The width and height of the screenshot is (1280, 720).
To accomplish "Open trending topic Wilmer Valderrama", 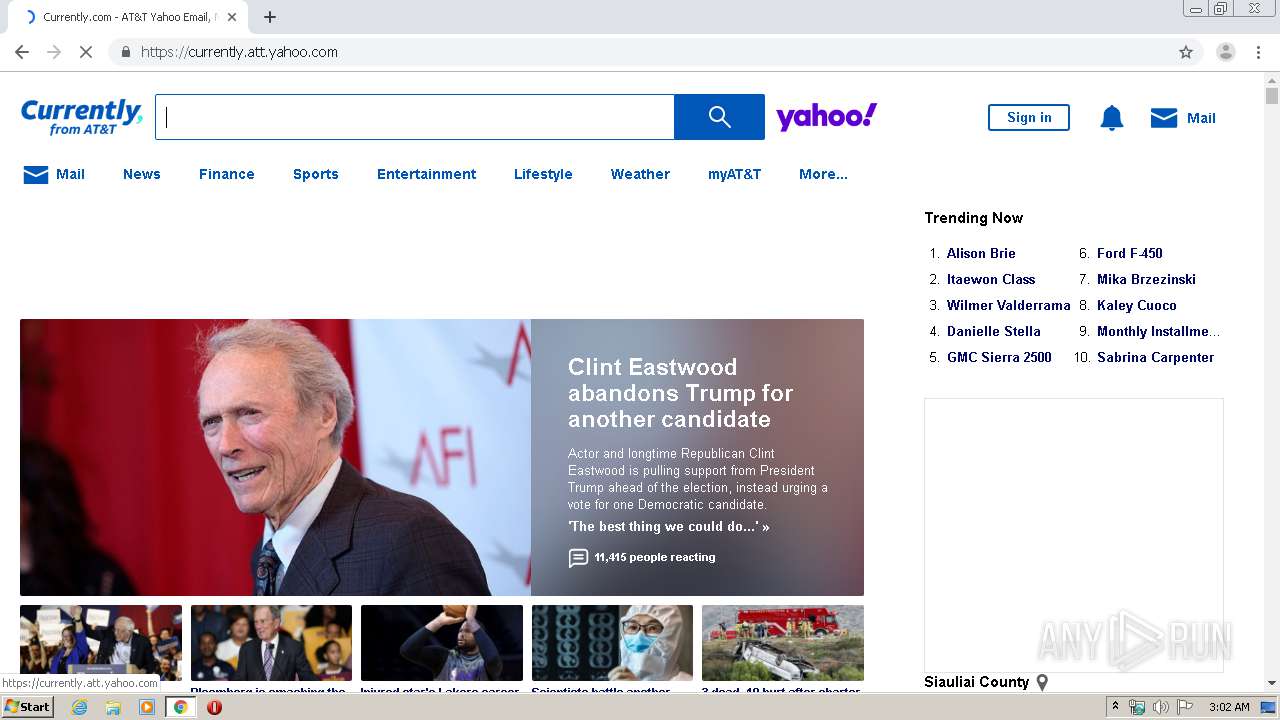I will 1008,305.
